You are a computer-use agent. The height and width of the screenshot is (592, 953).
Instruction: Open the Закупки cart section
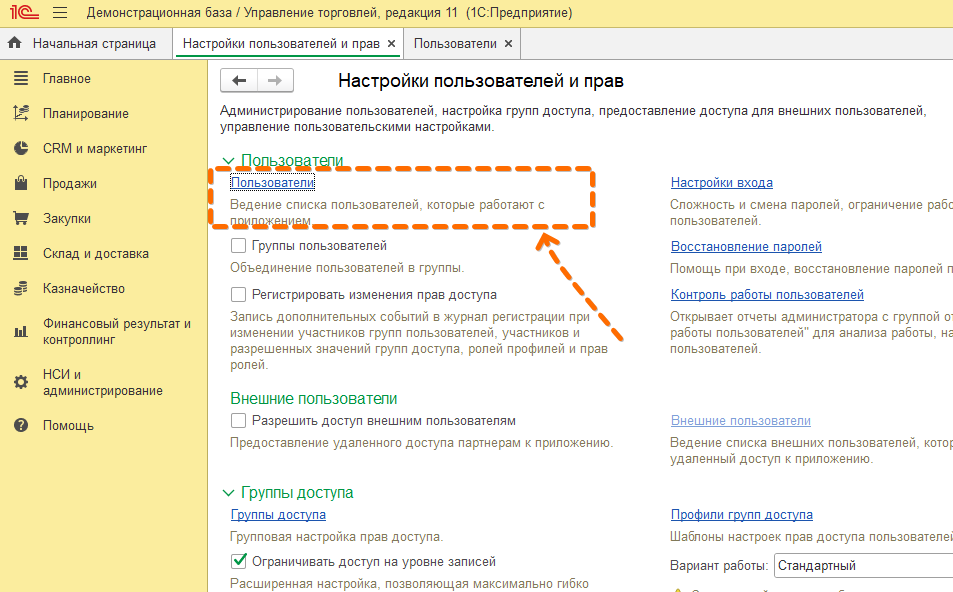(66, 219)
